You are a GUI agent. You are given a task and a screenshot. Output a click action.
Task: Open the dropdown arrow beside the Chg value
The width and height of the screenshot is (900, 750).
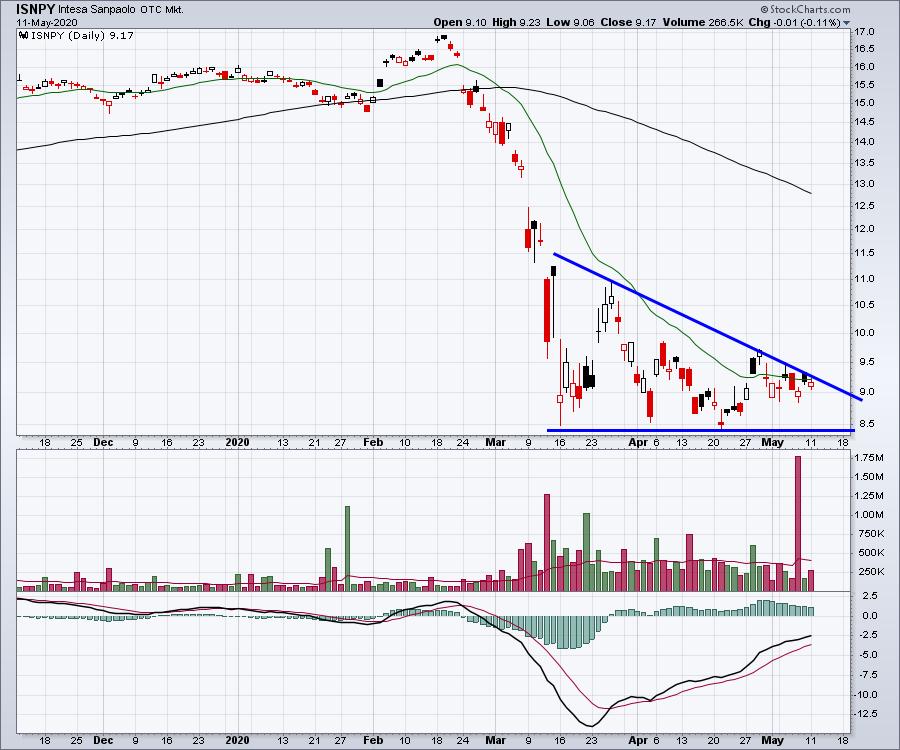[846, 23]
